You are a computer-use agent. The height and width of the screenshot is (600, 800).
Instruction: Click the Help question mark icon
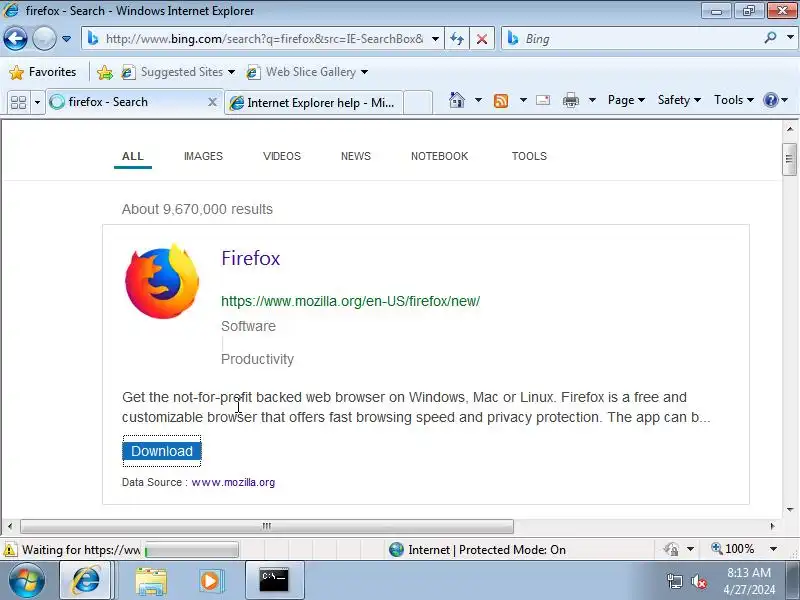point(770,100)
